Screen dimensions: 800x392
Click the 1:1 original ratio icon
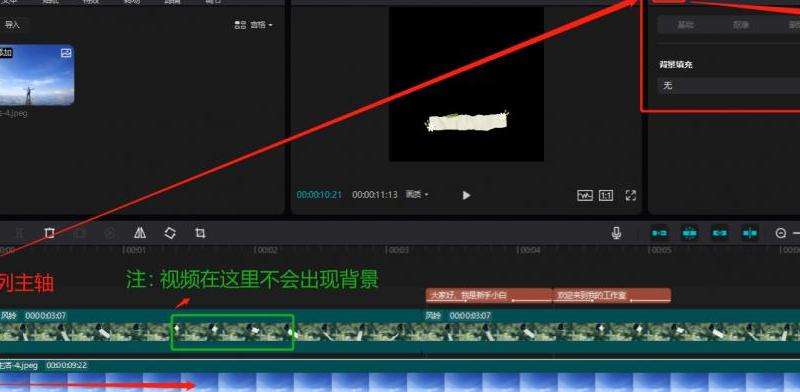point(606,195)
